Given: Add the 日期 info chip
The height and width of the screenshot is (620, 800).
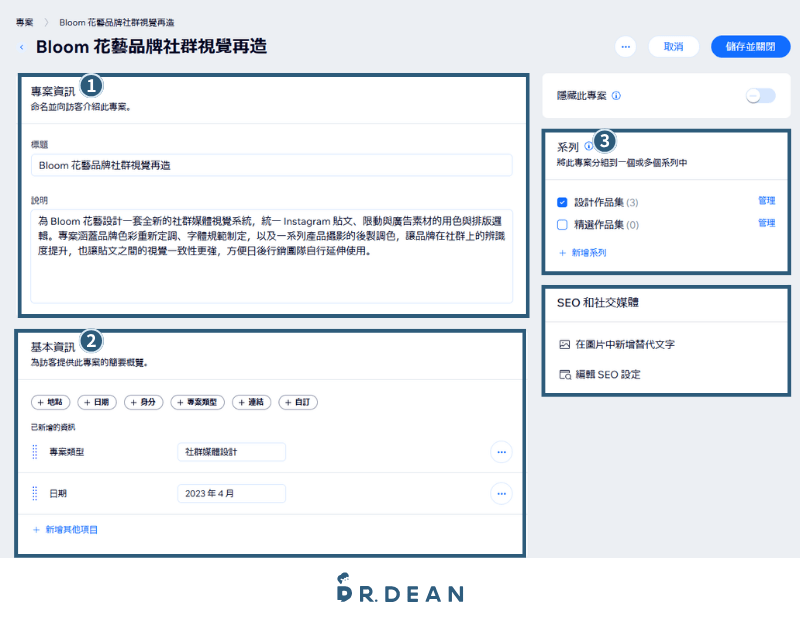Looking at the screenshot, I should pos(97,403).
